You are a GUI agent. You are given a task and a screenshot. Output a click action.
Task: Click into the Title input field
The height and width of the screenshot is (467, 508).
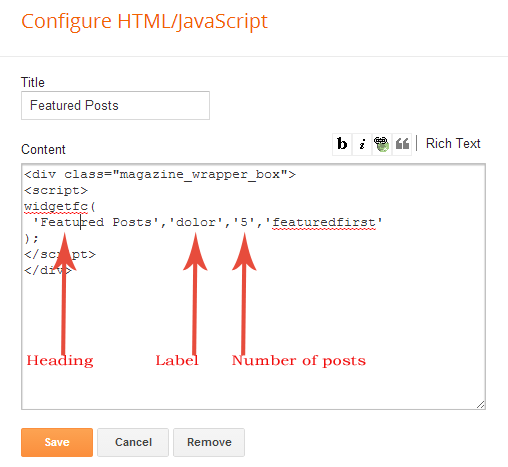[x=115, y=105]
